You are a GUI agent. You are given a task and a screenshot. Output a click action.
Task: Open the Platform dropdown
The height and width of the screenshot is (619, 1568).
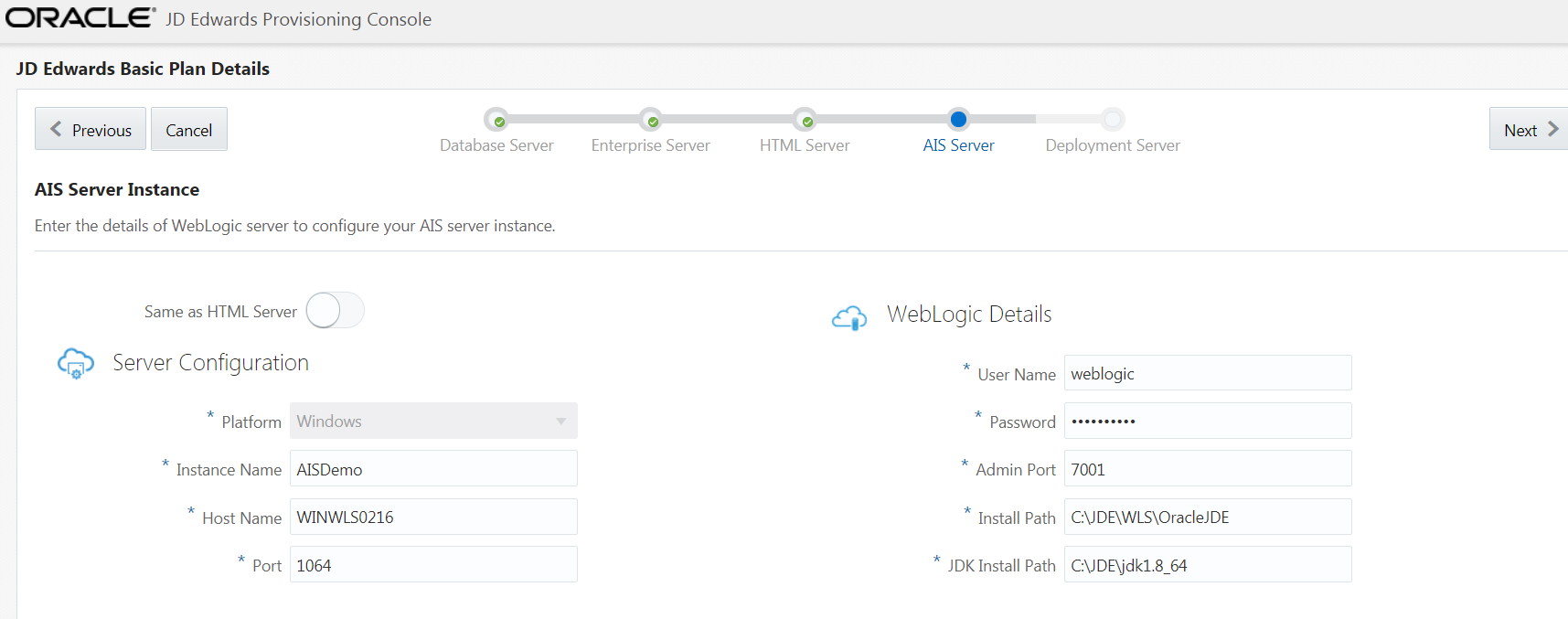pos(433,421)
